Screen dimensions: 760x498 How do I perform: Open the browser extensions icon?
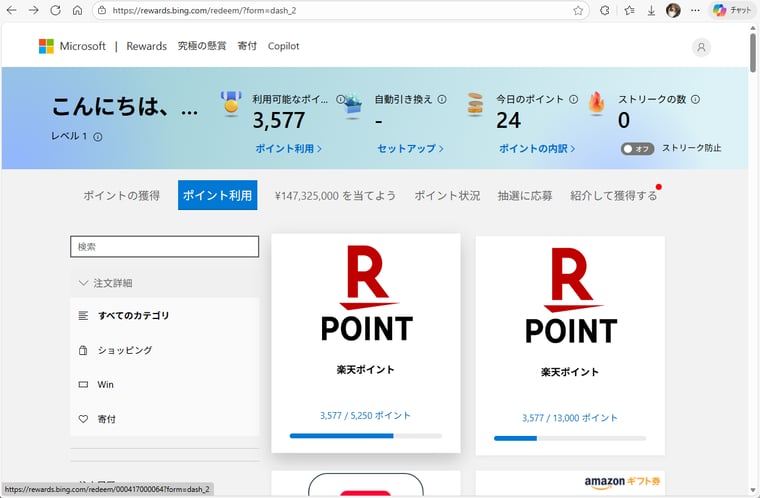coord(604,10)
